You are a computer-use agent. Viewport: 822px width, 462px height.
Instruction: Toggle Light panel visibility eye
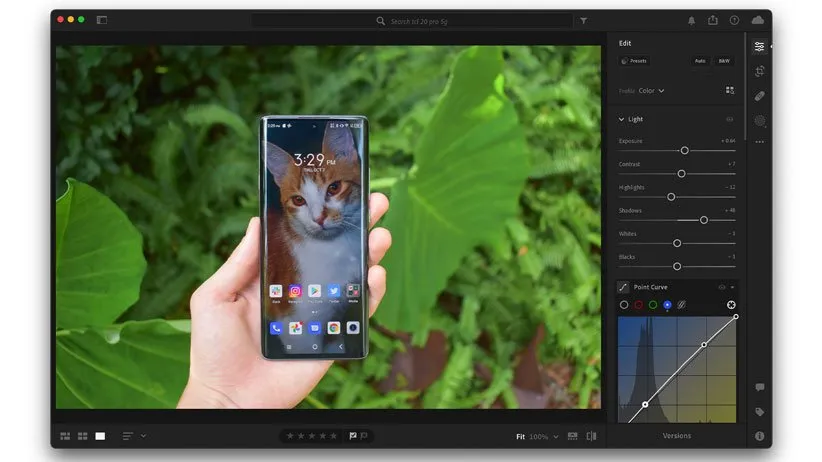point(729,119)
